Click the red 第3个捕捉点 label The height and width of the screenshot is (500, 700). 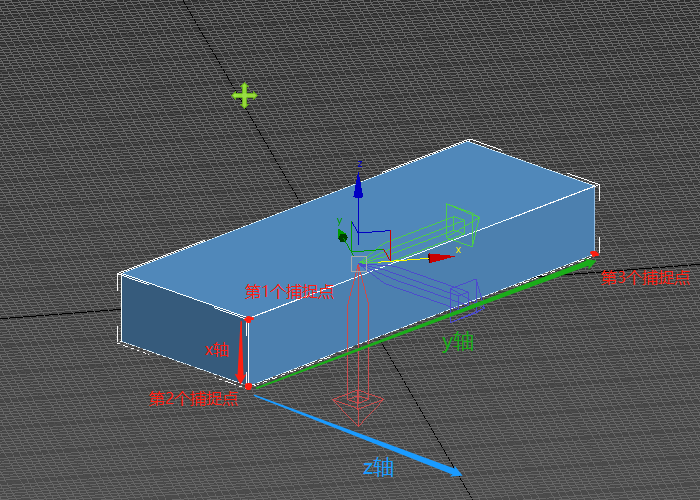645,278
